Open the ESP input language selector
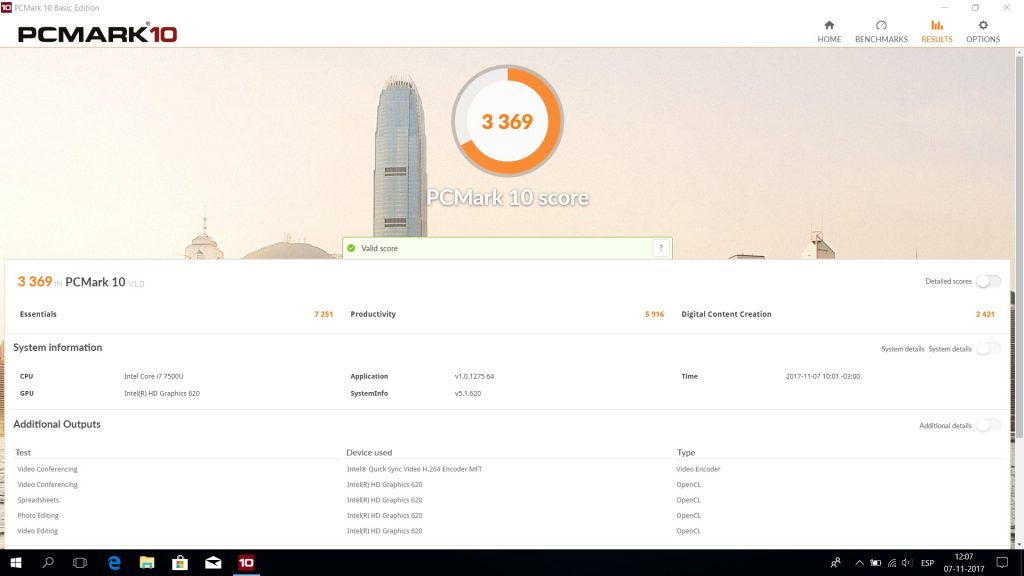The height and width of the screenshot is (576, 1024). (927, 563)
